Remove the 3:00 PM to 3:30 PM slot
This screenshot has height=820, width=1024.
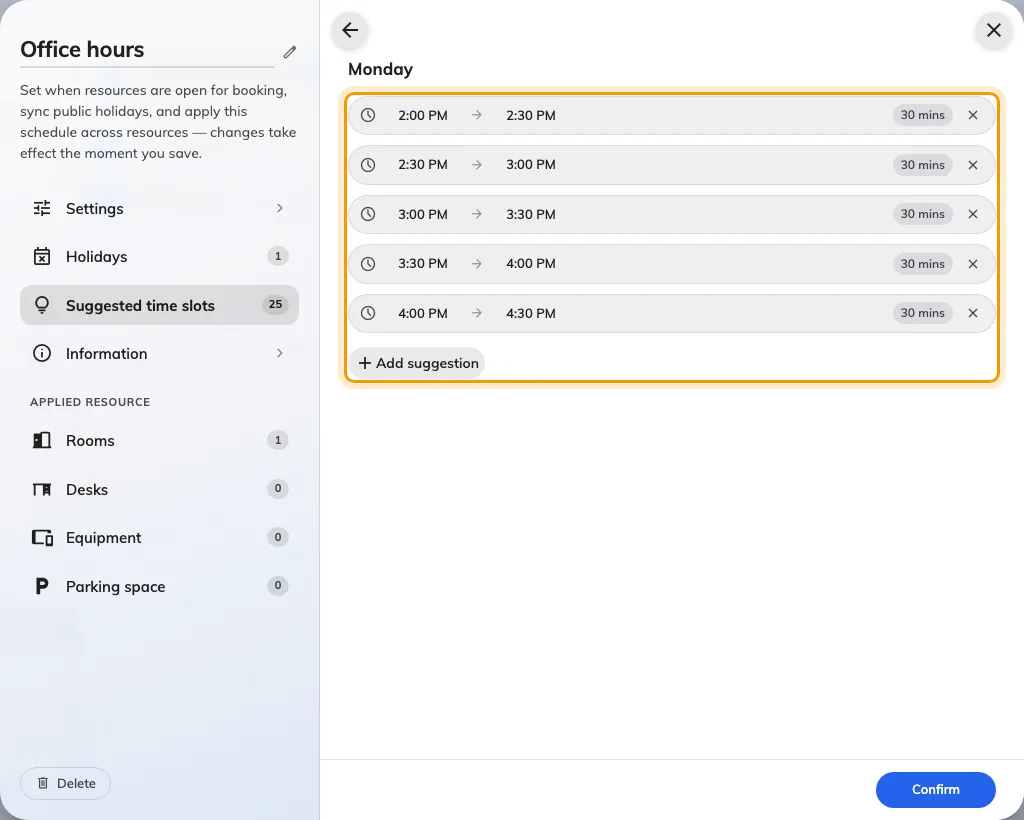click(x=972, y=214)
